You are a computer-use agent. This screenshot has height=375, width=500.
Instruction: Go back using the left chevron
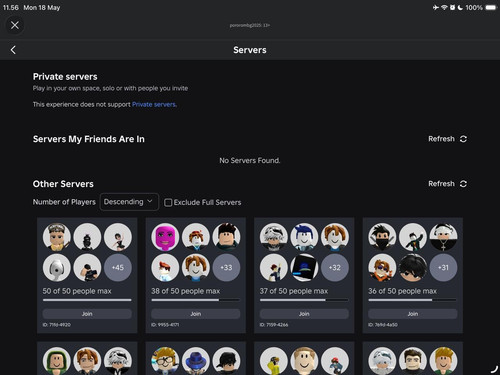pos(13,50)
